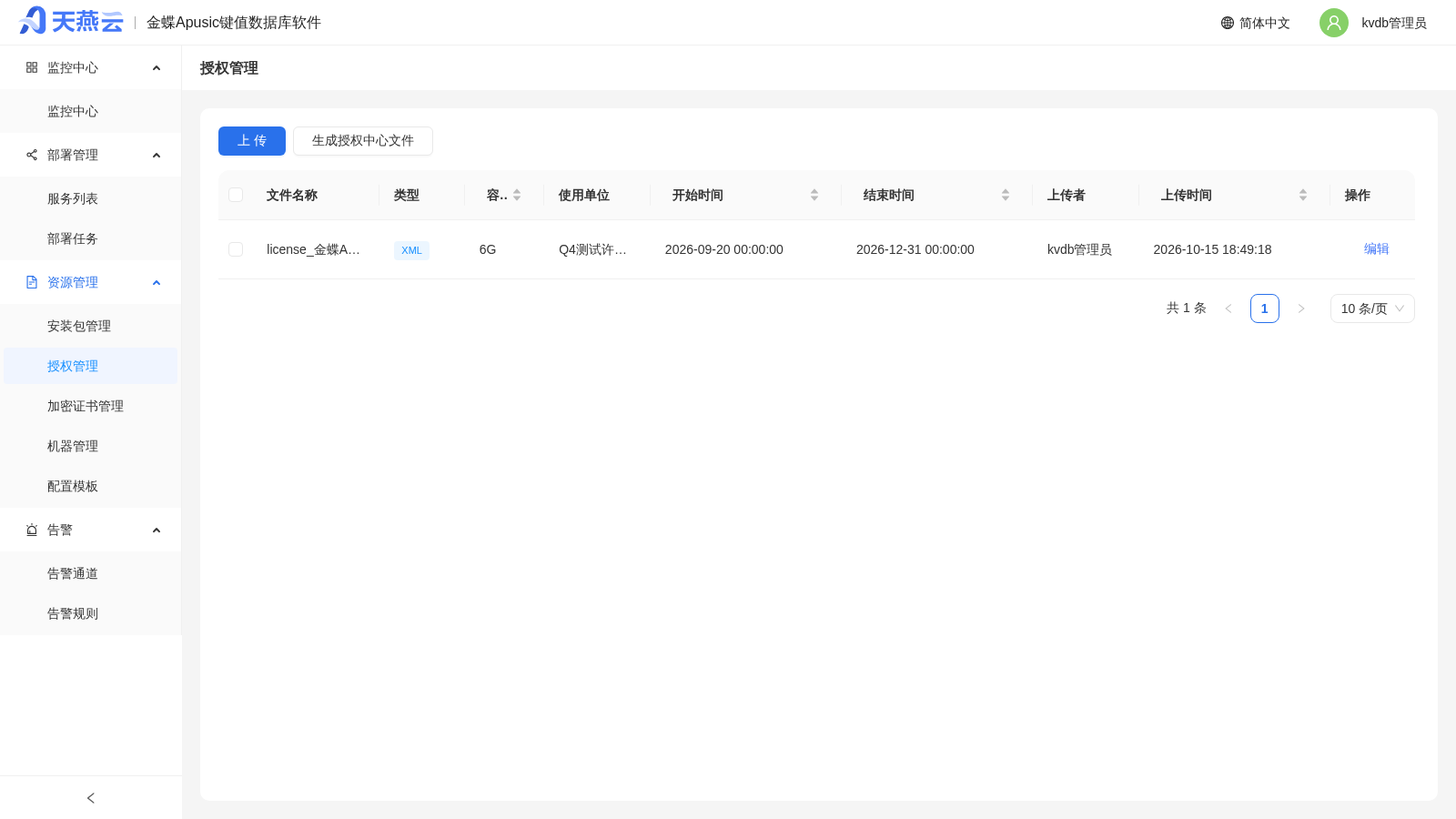The height and width of the screenshot is (819, 1456).
Task: Click the 天燕云 logo
Action: 71,21
